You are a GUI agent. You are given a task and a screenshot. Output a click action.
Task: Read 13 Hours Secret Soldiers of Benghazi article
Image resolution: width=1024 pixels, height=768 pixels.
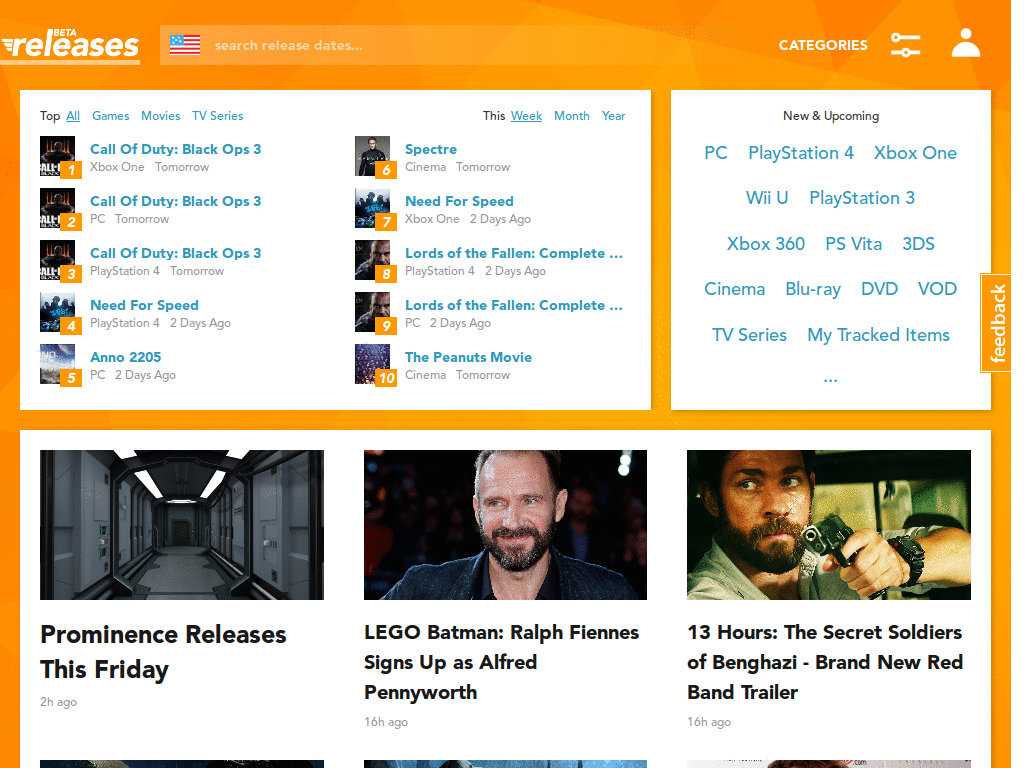pyautogui.click(x=825, y=662)
